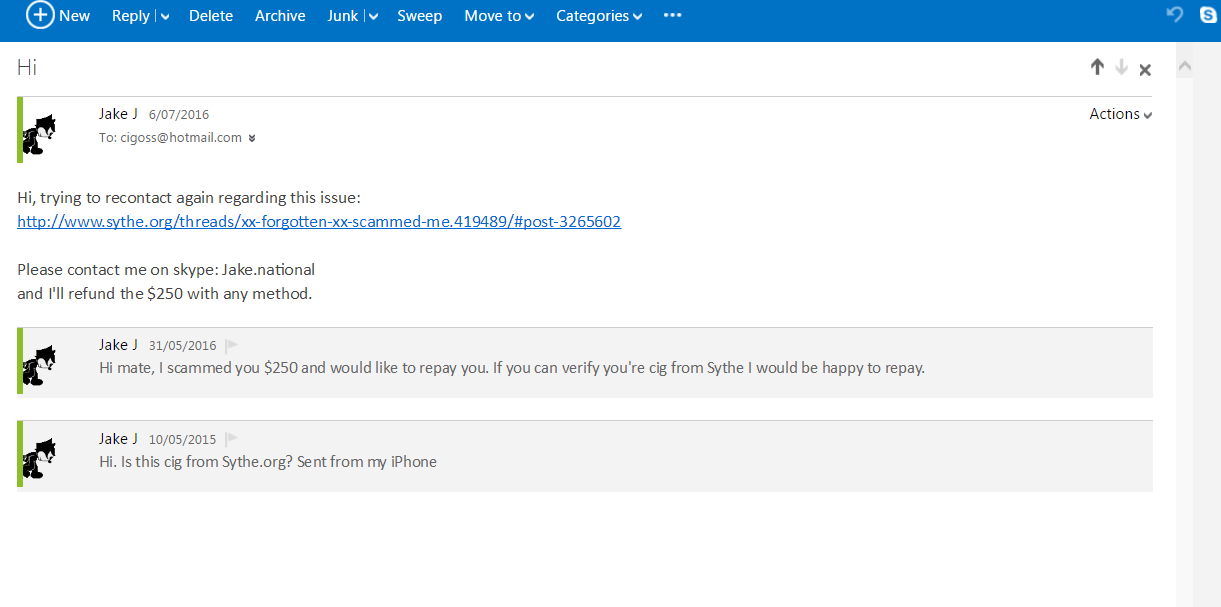Open the Junk options dropdown arrow

click(x=373, y=17)
